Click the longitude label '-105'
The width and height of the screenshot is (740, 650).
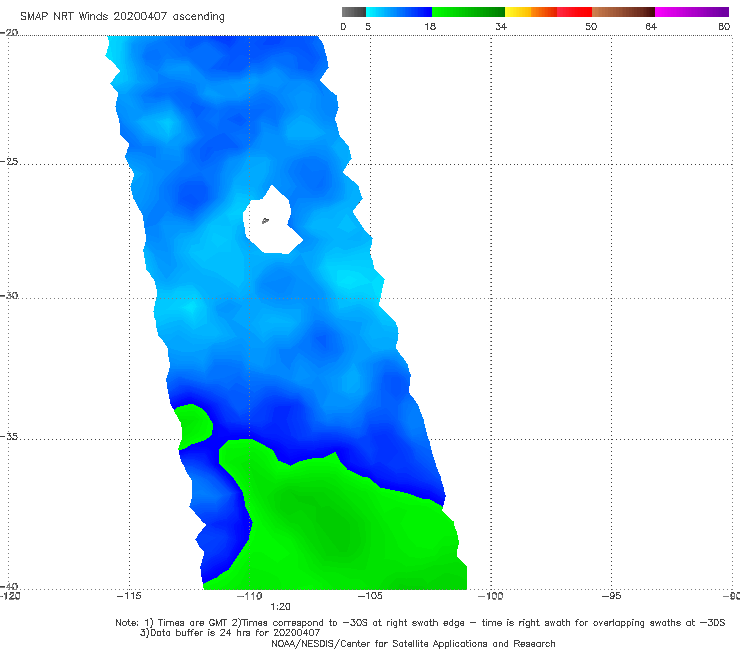(370, 596)
